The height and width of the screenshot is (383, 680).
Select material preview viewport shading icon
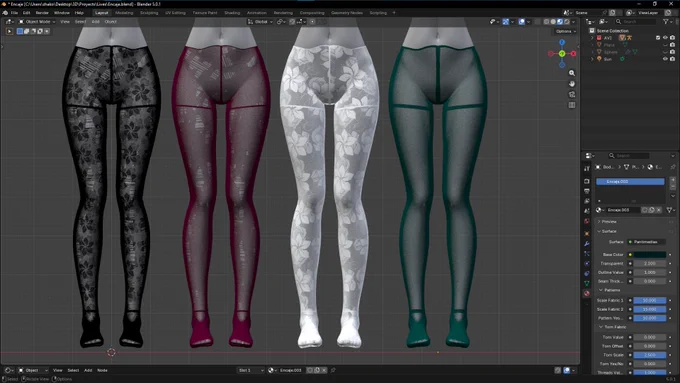[560, 22]
